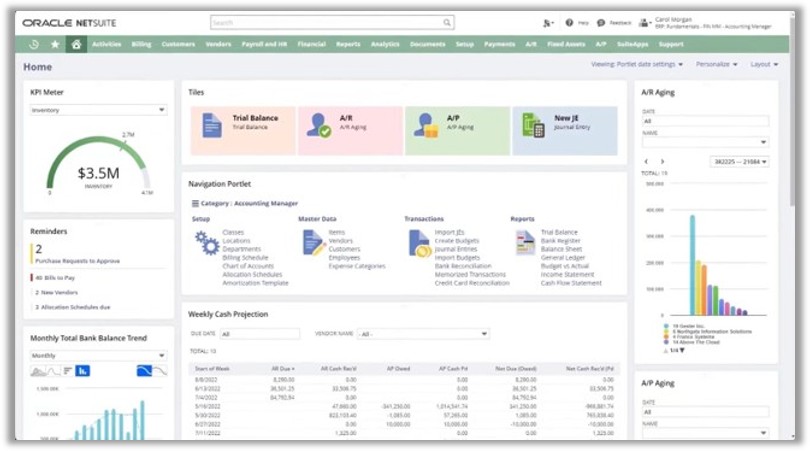This screenshot has width=810, height=451.
Task: Open Chart of Accounts link under Setup
Action: pyautogui.click(x=248, y=266)
